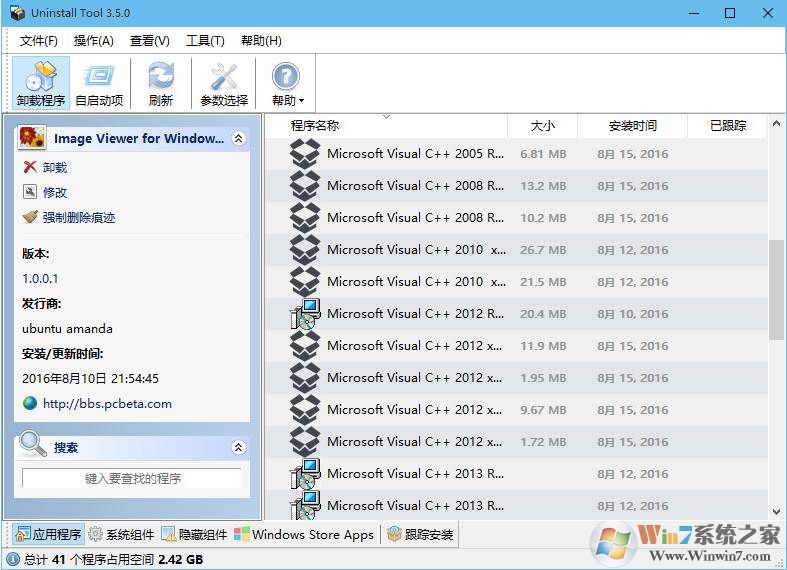Image resolution: width=787 pixels, height=570 pixels.
Task: Click the 26.7 MB size cell
Action: 543,250
